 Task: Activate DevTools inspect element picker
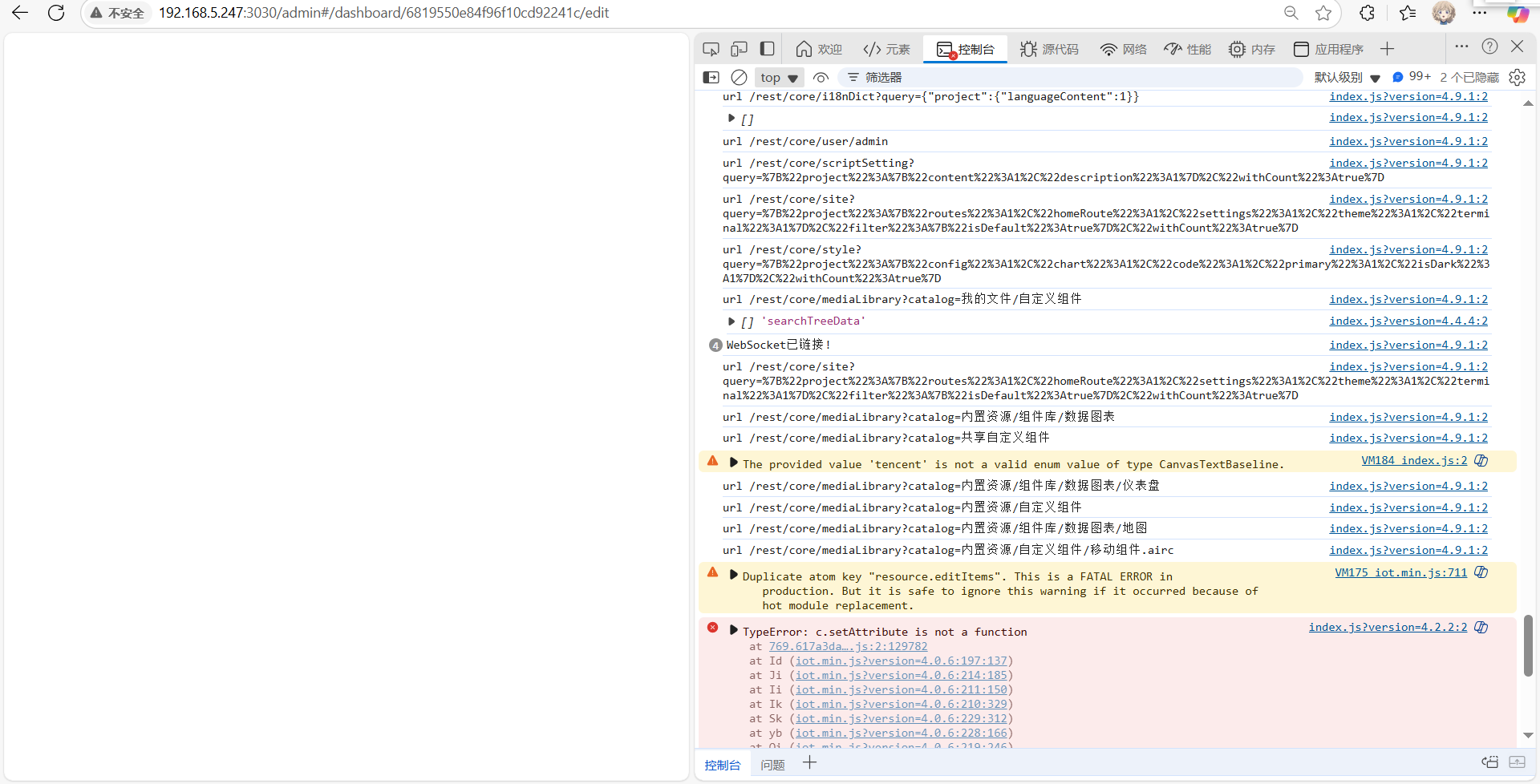pos(711,49)
